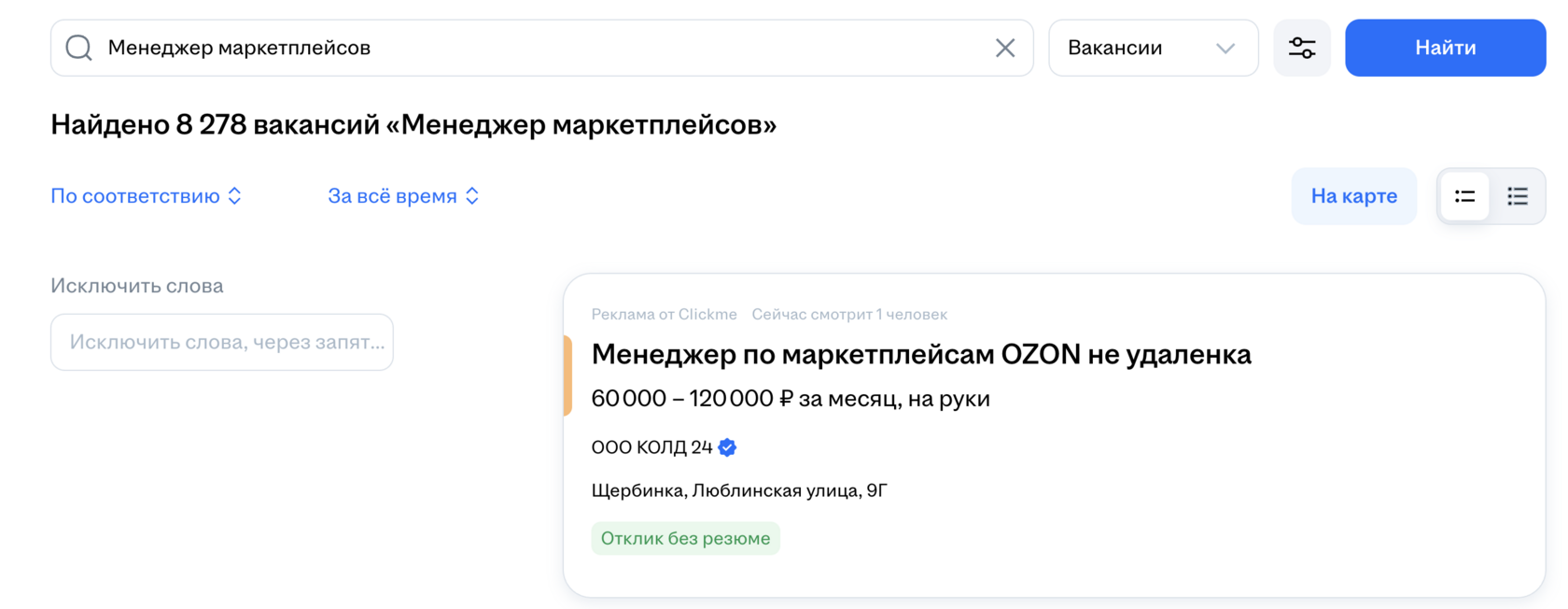This screenshot has width=1568, height=609.
Task: Click the Отклик без резюме tag
Action: pos(685,538)
